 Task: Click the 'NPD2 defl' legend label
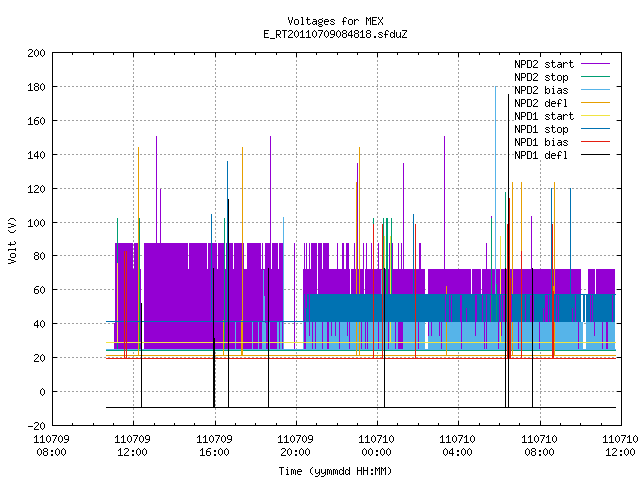click(541, 103)
